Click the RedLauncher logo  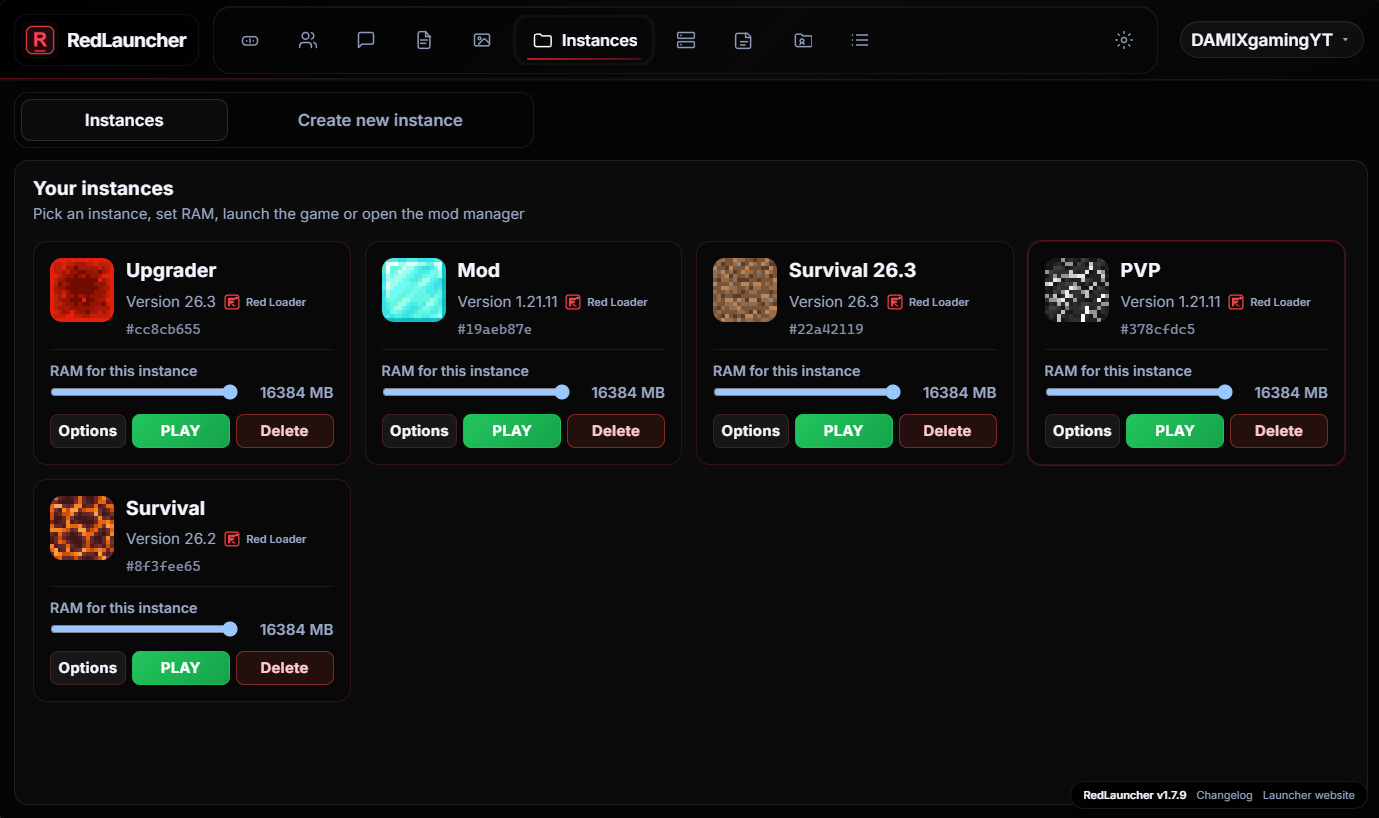[x=106, y=40]
